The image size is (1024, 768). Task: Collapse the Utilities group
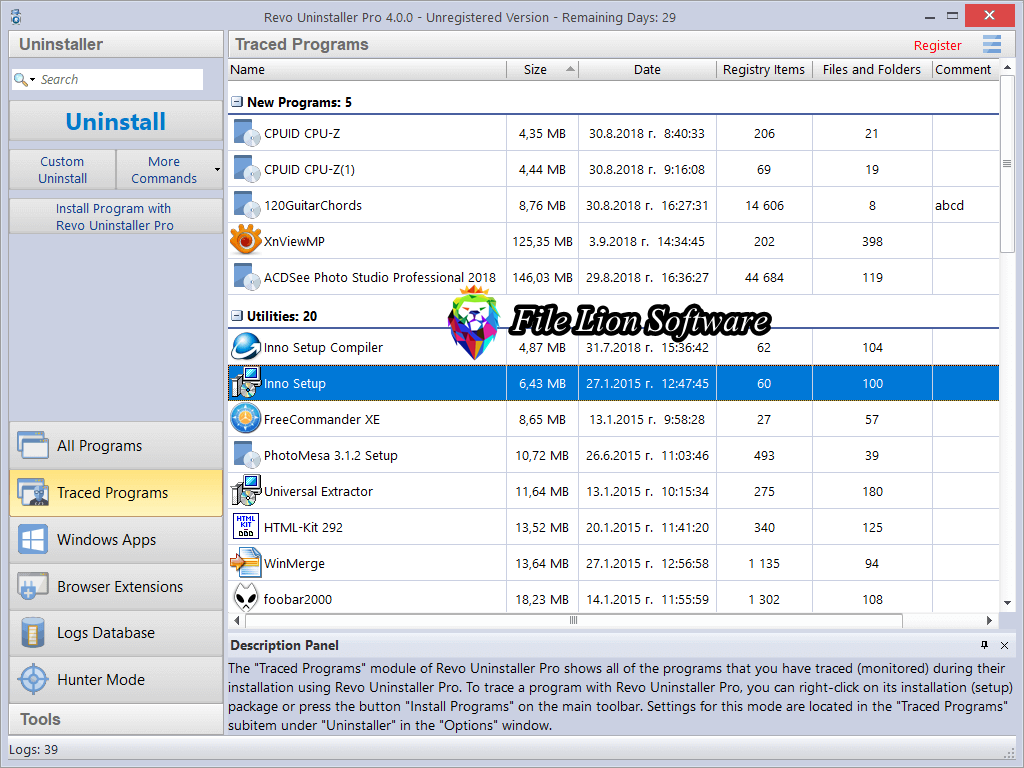(x=236, y=315)
